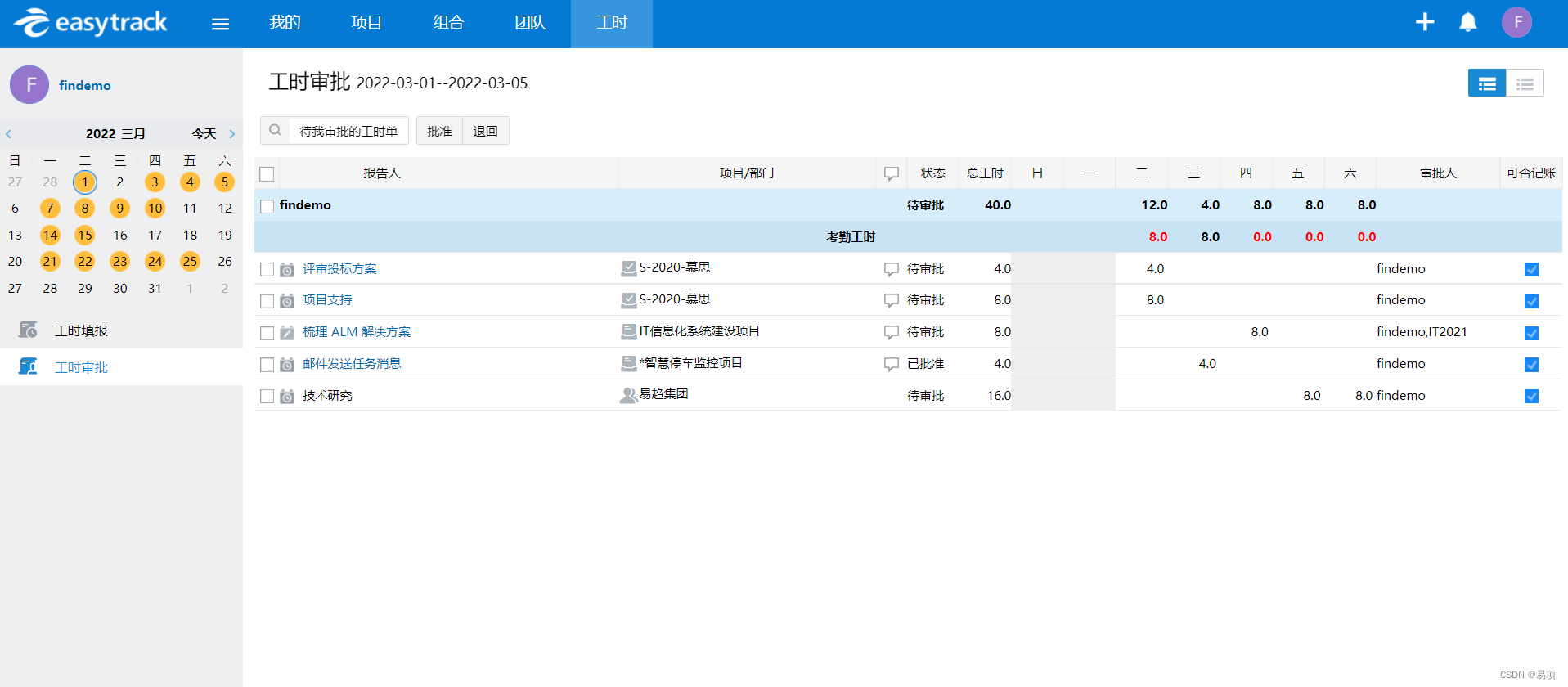Click the 总工时 column header
This screenshot has width=1568, height=687.
click(985, 173)
